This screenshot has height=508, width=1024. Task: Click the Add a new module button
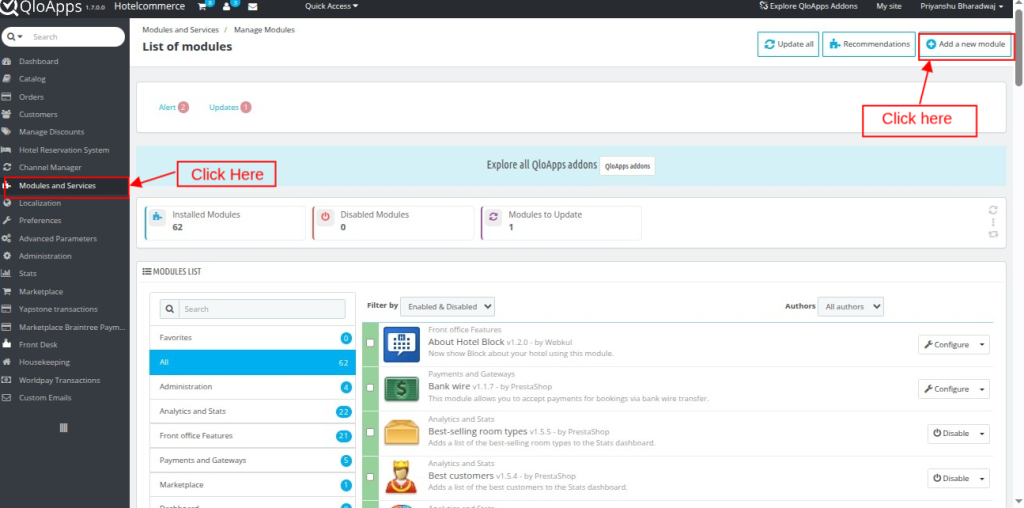[965, 44]
